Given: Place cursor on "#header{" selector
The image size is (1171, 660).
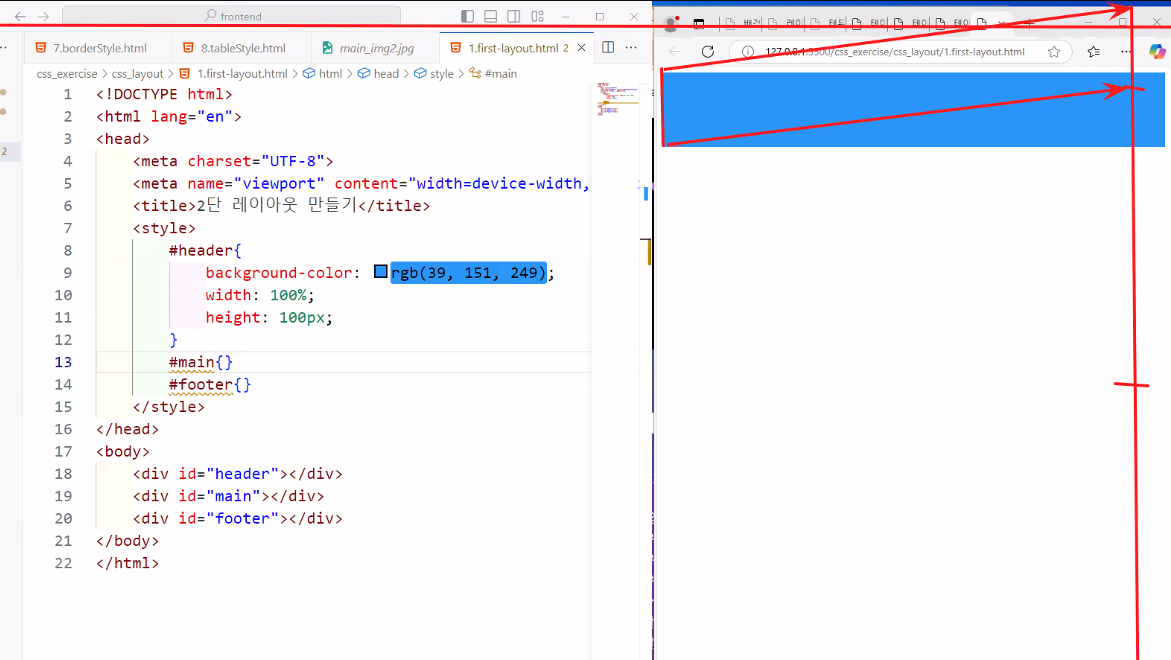Looking at the screenshot, I should (x=205, y=250).
